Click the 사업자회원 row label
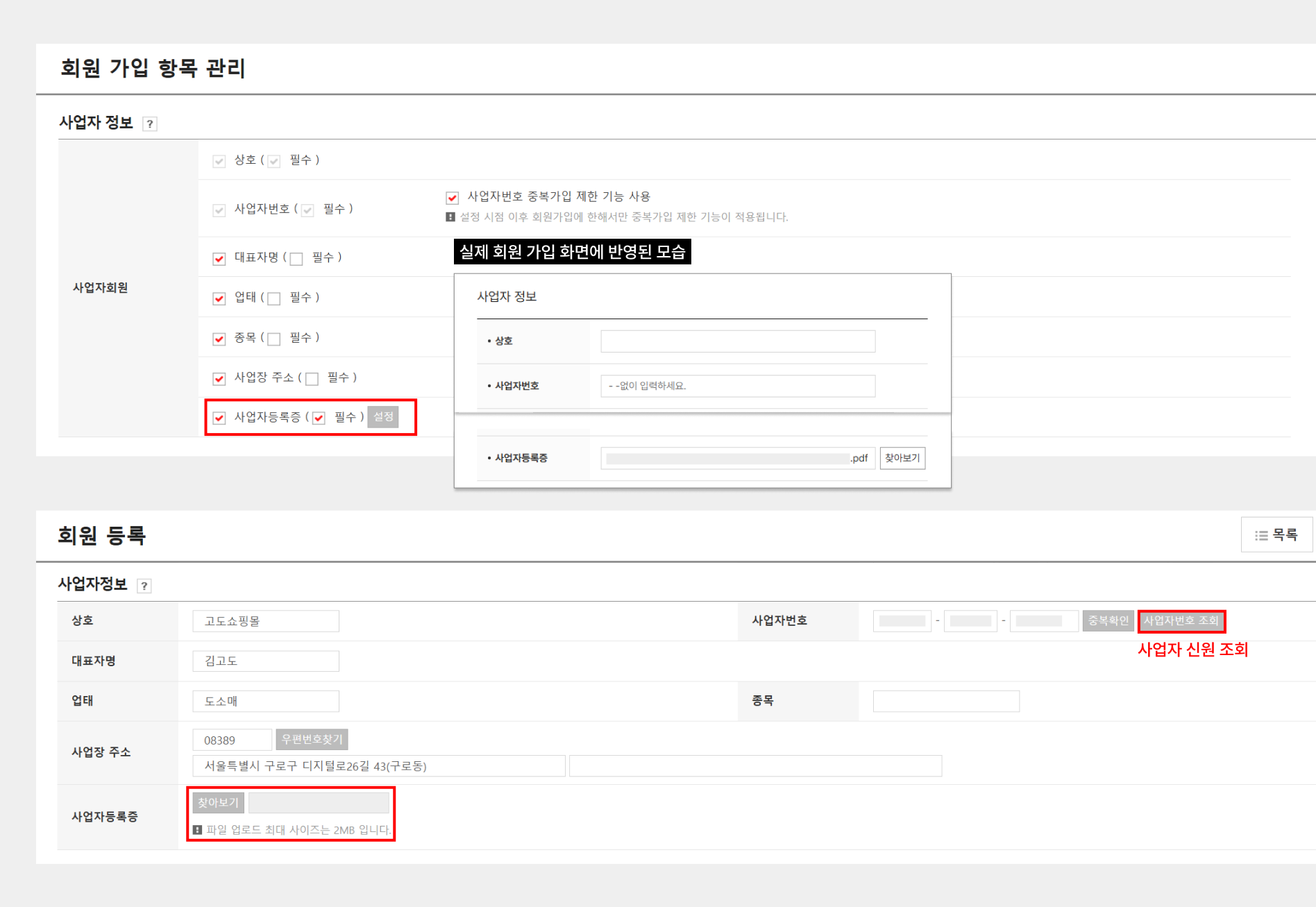The height and width of the screenshot is (907, 1316). (101, 288)
